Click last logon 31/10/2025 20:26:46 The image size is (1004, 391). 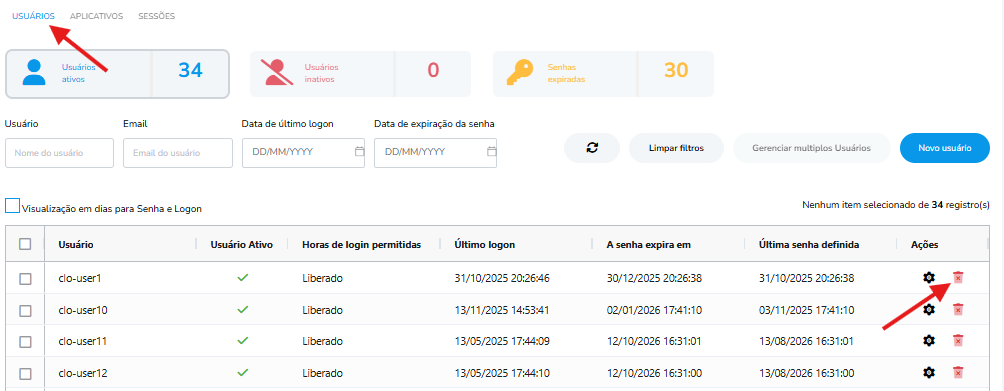(x=502, y=278)
